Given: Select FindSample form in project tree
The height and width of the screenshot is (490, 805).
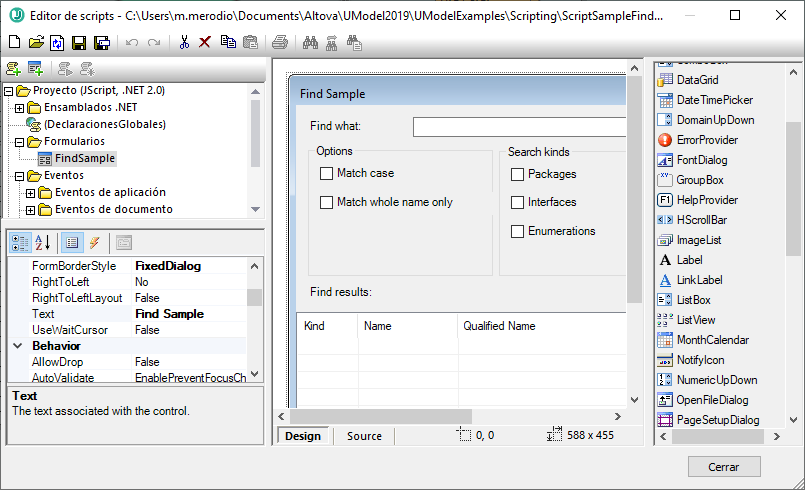Looking at the screenshot, I should click(x=84, y=158).
